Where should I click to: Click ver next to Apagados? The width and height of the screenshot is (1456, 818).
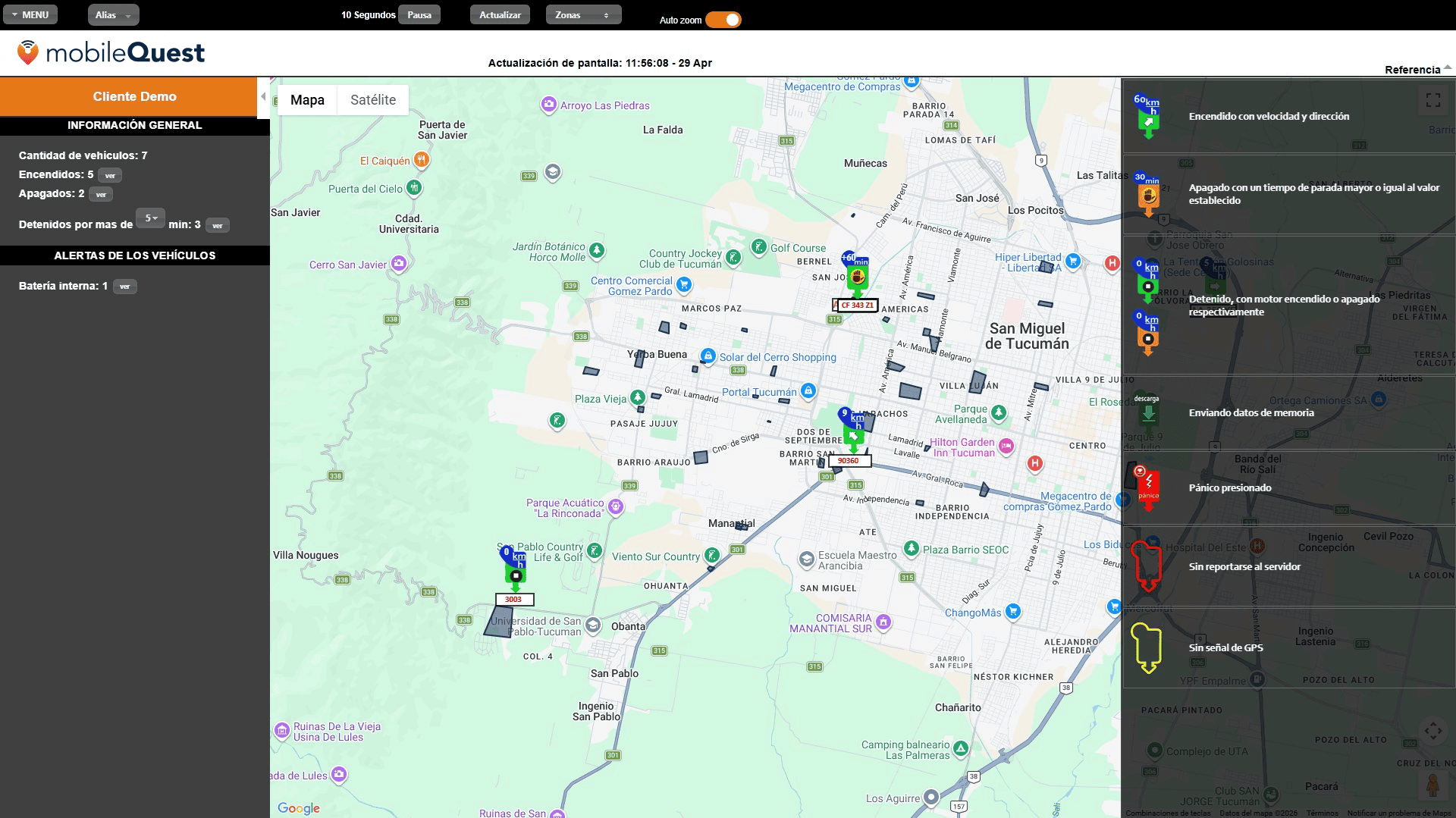coord(101,194)
